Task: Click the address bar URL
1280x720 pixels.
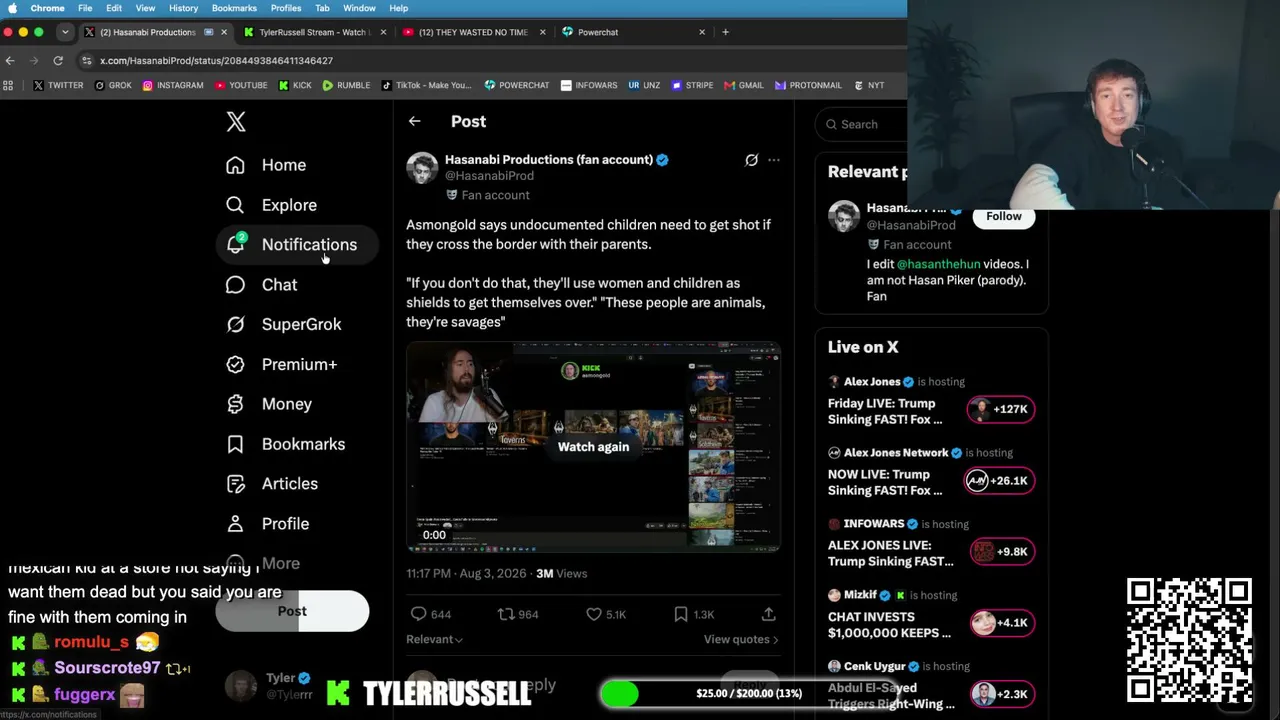Action: (216, 61)
